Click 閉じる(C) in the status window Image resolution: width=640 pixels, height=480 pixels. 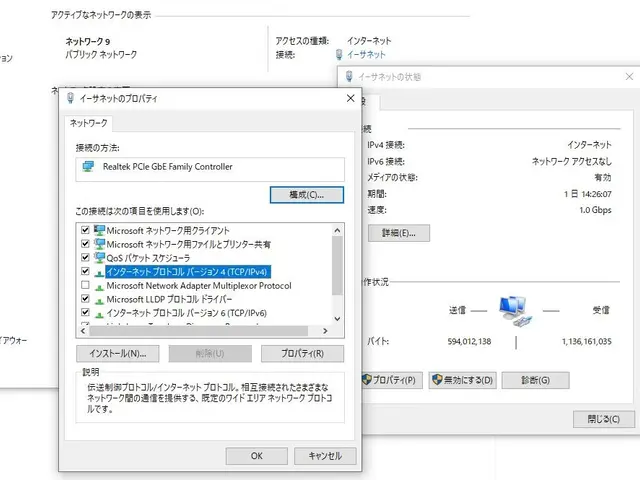pos(604,419)
